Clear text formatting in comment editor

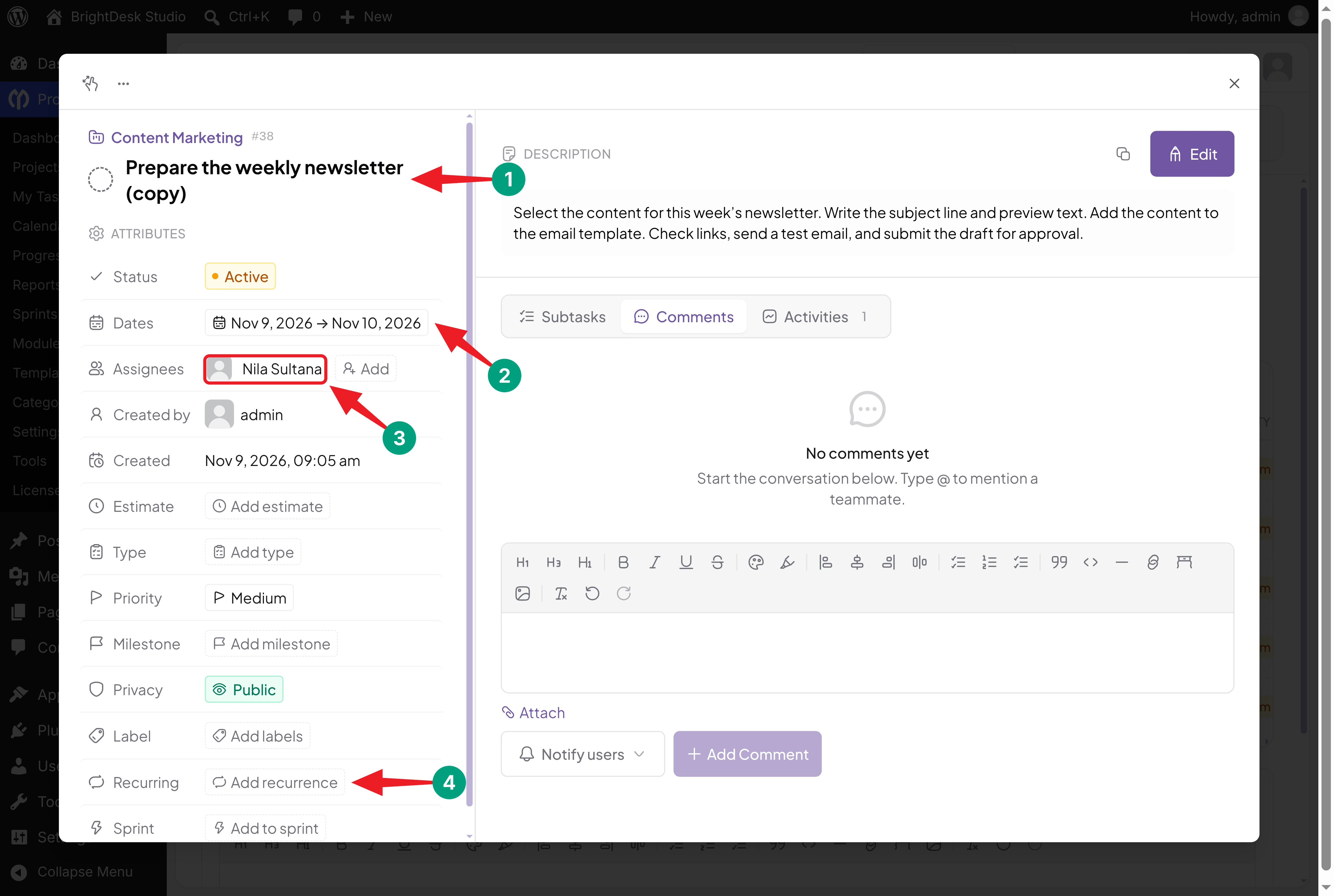561,594
